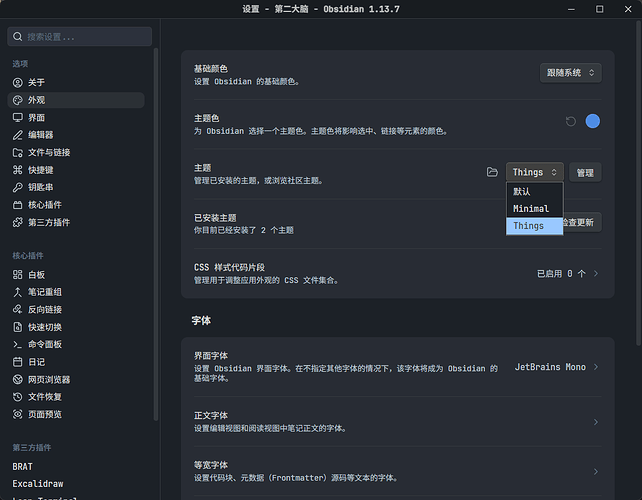Click the 管理 themes button
The image size is (642, 500).
(x=585, y=173)
